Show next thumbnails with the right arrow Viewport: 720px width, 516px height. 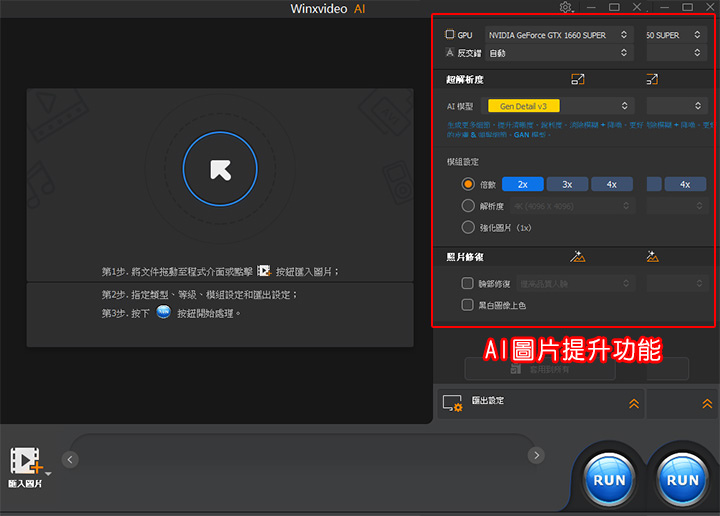[x=536, y=455]
